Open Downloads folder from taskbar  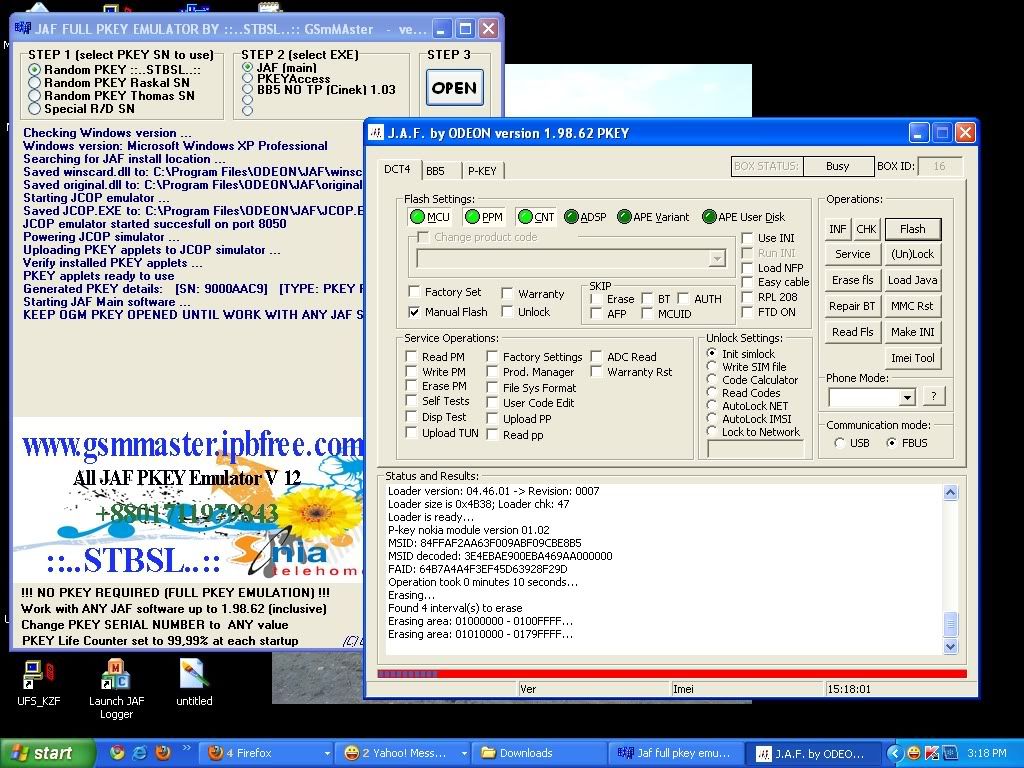(539, 753)
